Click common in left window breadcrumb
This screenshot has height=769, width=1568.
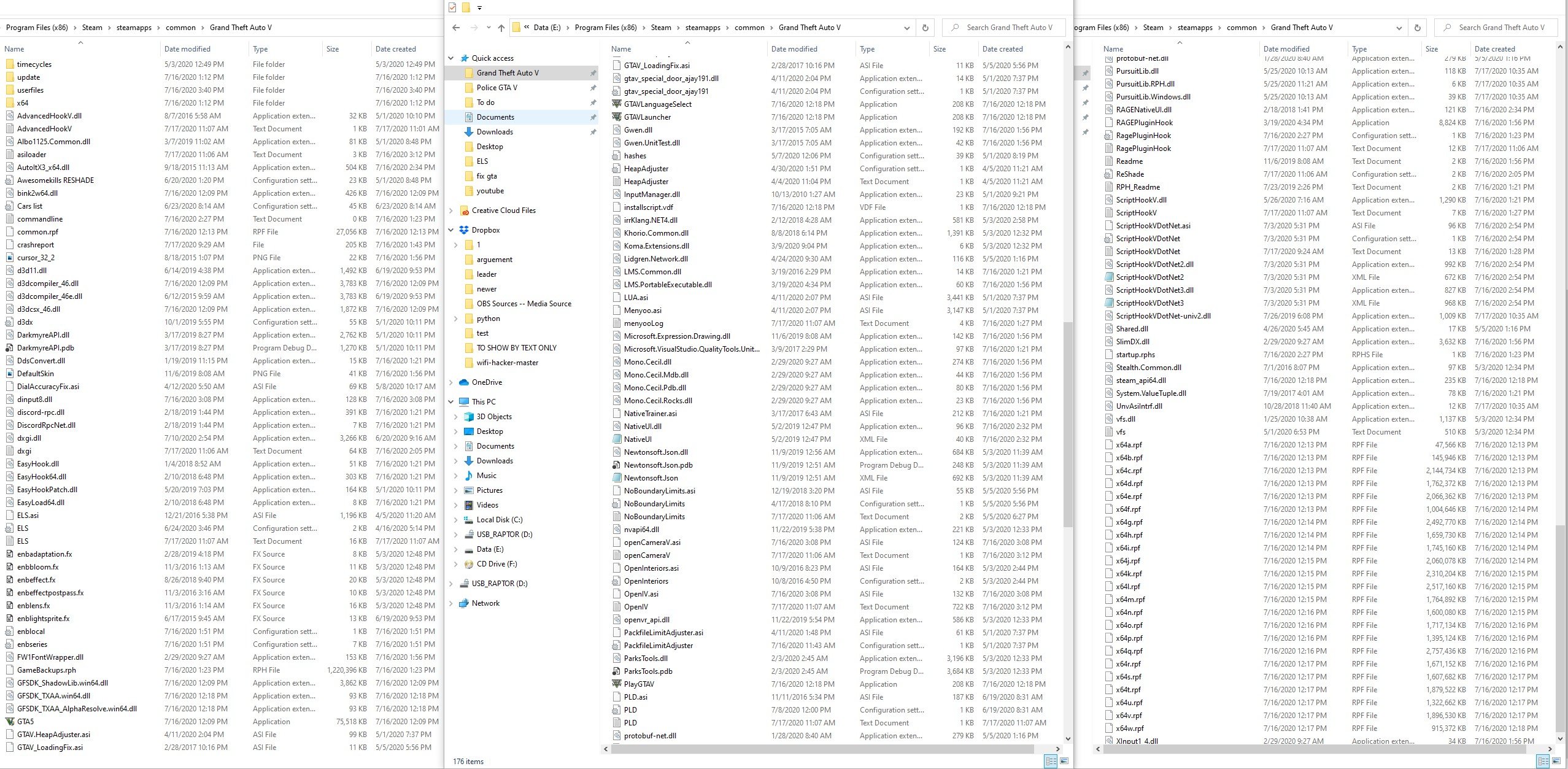point(180,28)
